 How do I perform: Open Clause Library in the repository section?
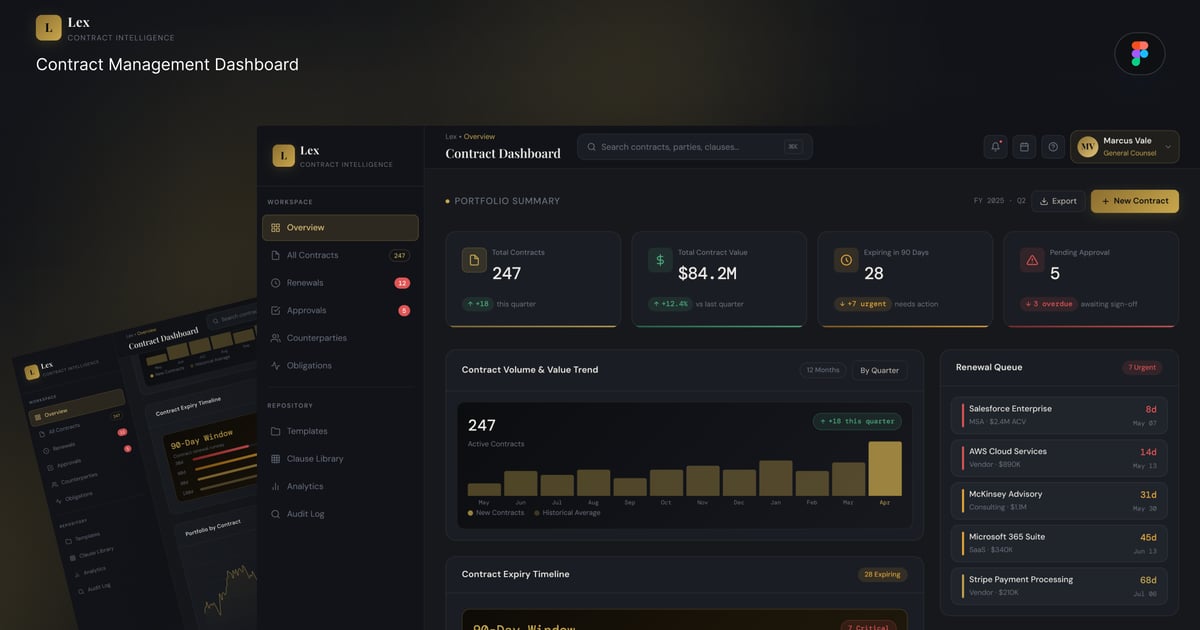[340, 459]
